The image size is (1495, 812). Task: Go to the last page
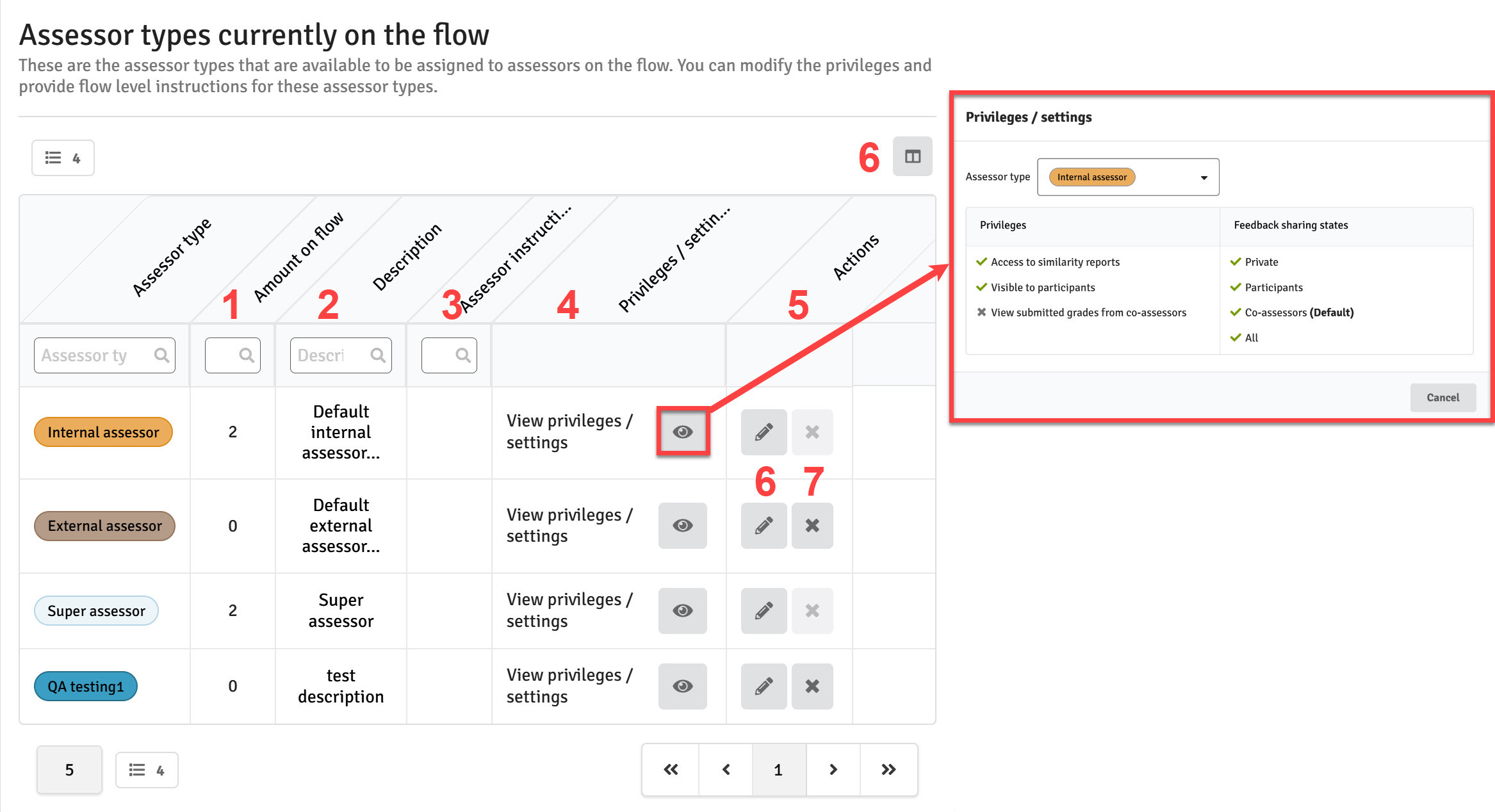(888, 770)
